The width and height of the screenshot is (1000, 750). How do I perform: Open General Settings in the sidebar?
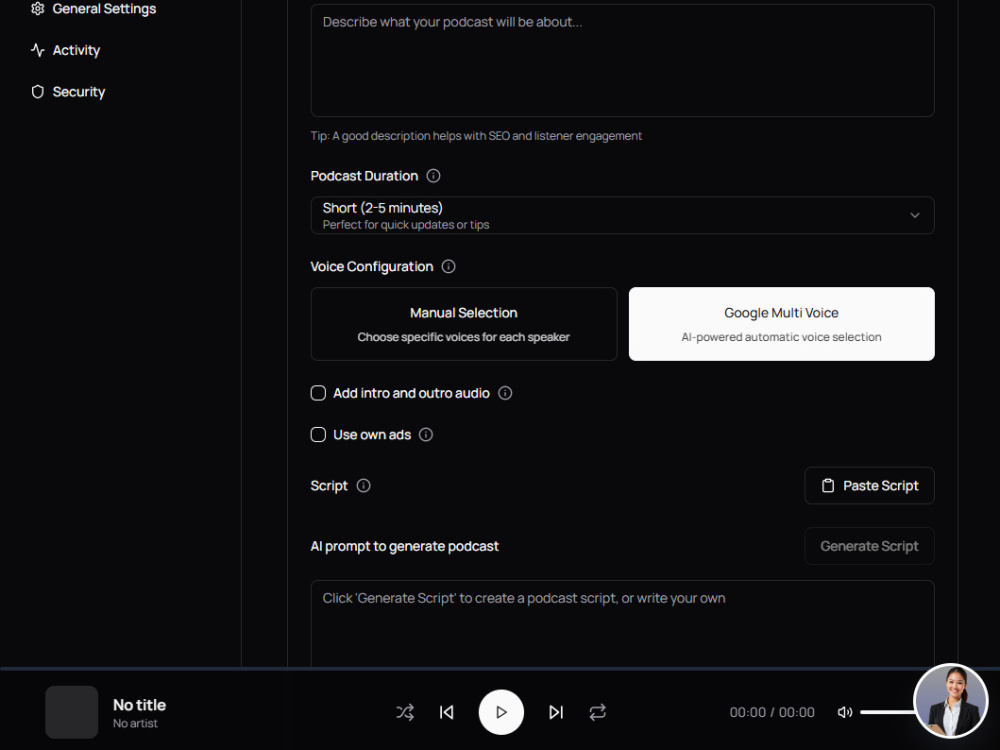(94, 9)
